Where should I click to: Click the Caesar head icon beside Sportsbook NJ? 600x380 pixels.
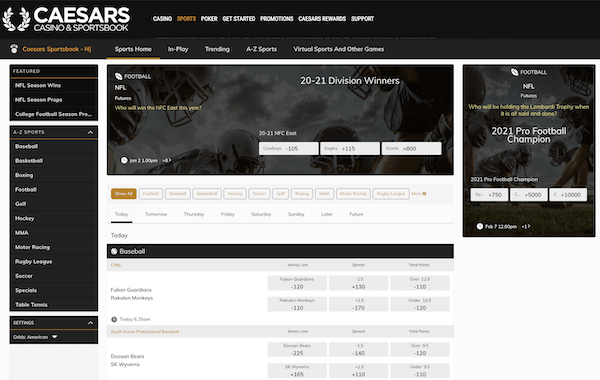(14, 49)
